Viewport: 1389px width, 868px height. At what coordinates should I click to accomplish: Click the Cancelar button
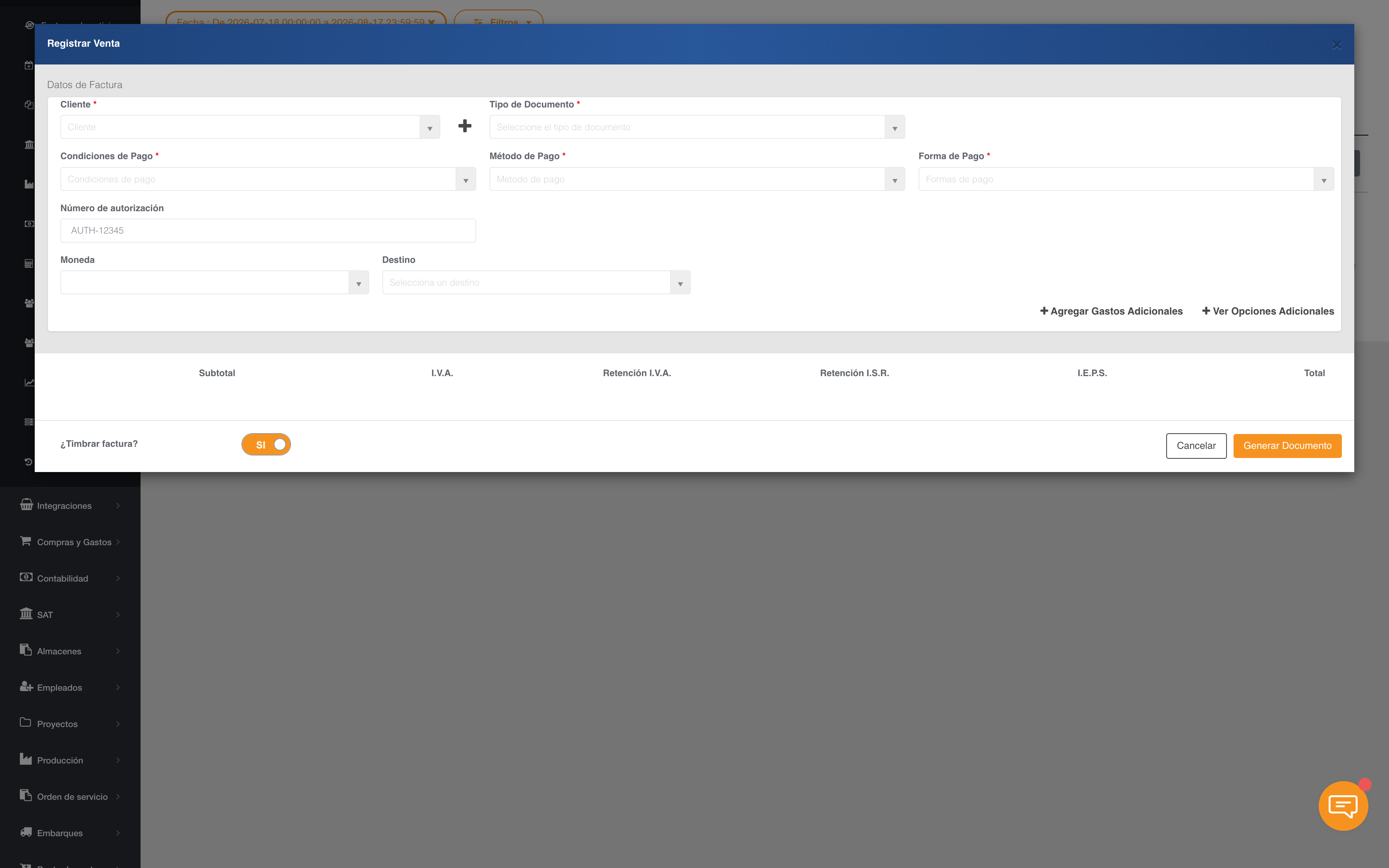coord(1196,446)
